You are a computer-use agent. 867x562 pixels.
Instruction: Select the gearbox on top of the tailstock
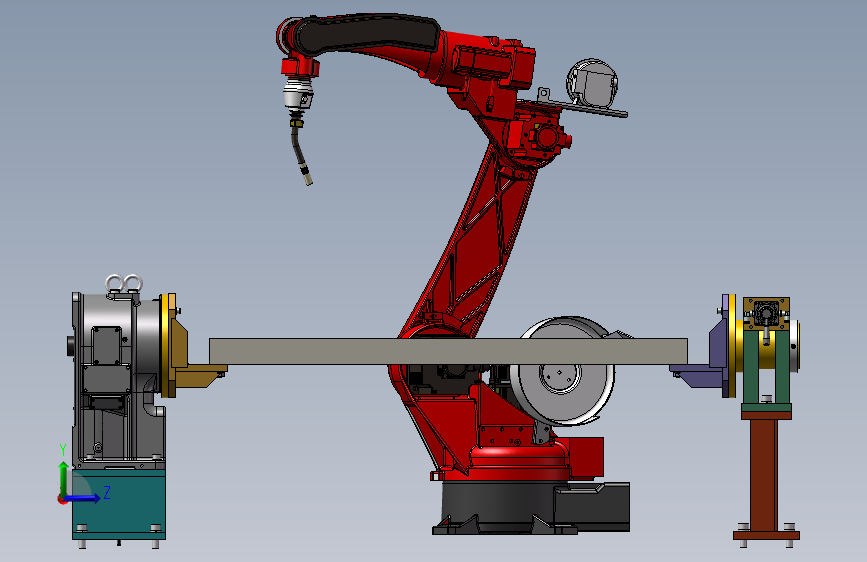(766, 314)
